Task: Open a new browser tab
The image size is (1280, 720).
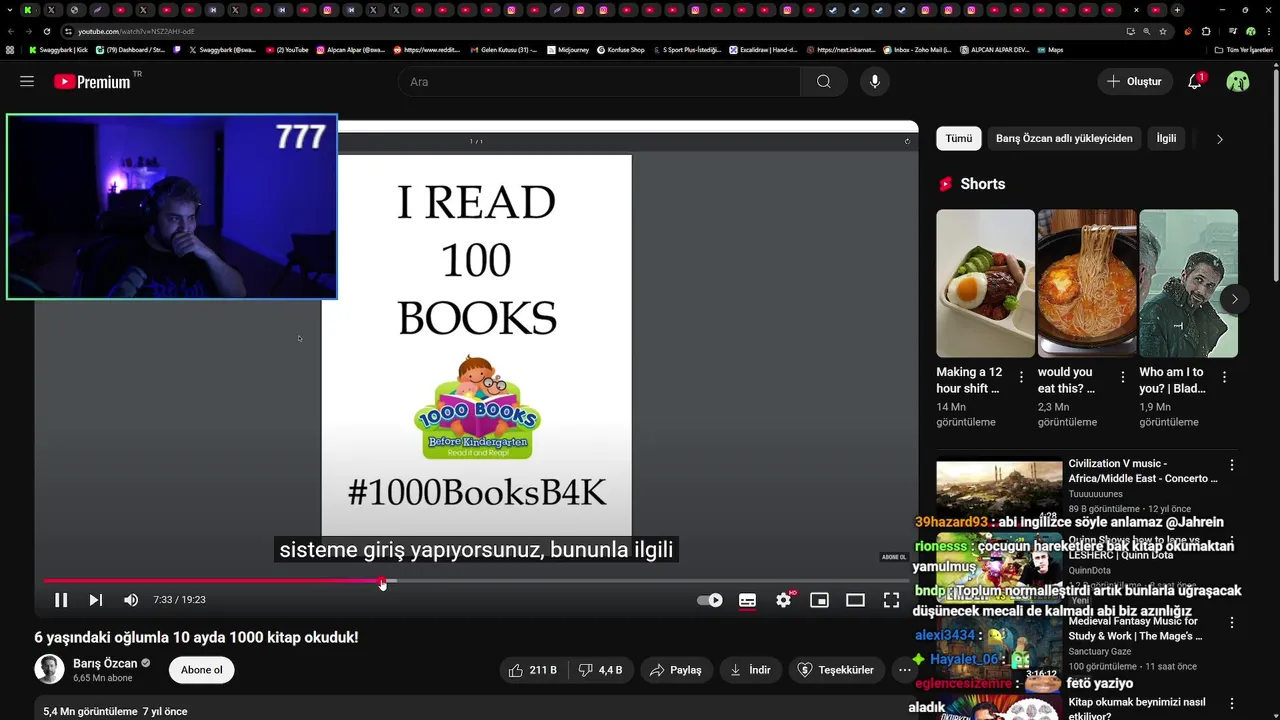Action: pos(1177,10)
